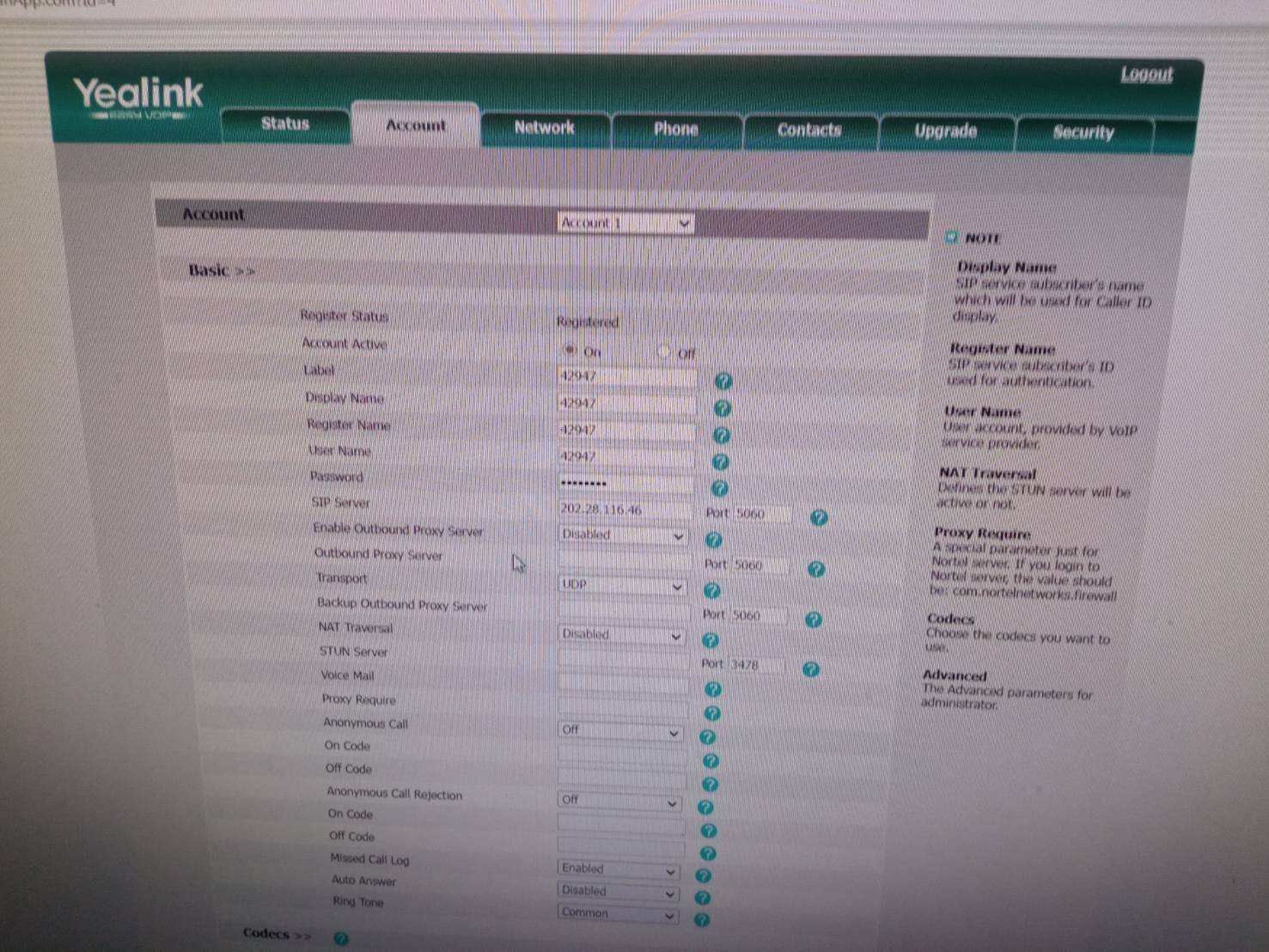The height and width of the screenshot is (952, 1269).
Task: Click the Voice Mail input field
Action: tap(623, 684)
